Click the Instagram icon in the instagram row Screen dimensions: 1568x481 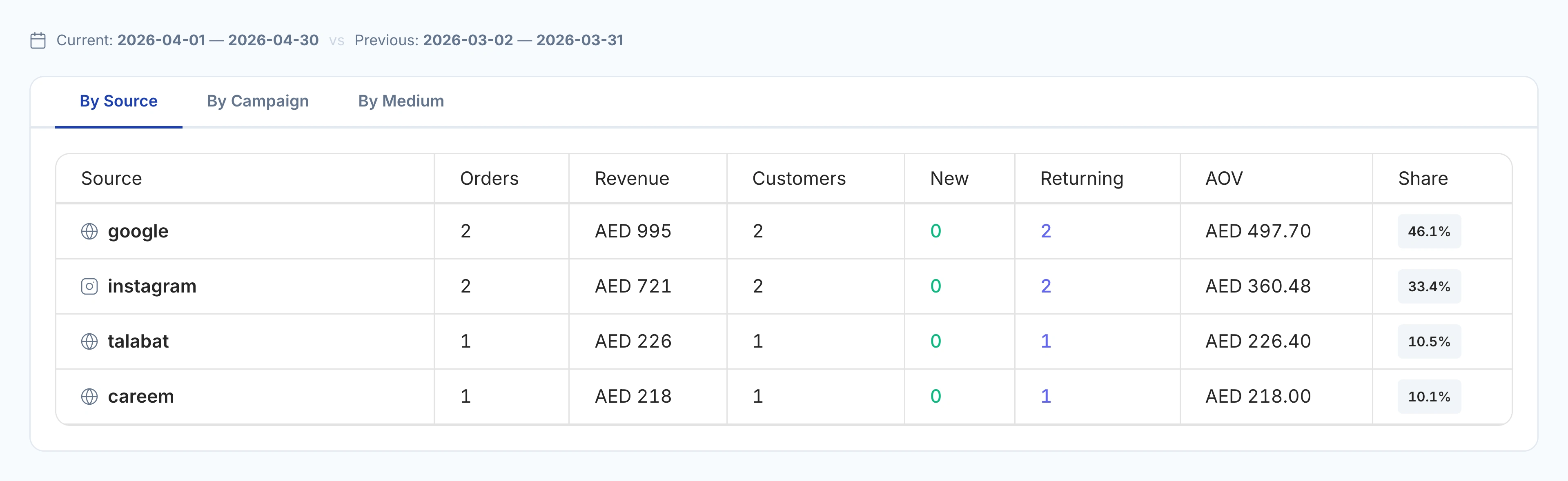click(x=89, y=286)
